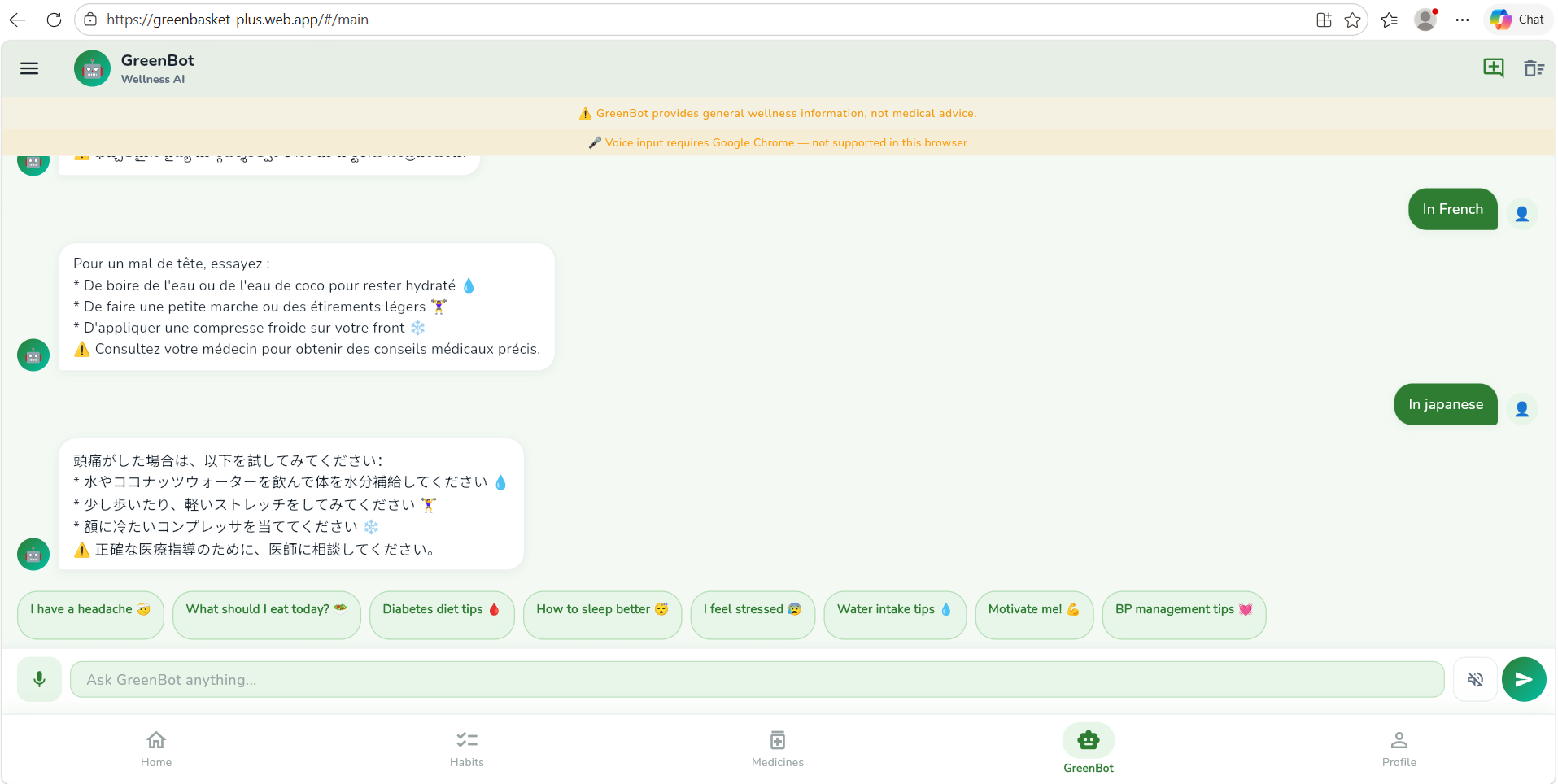Screen dimensions: 1558x784
Task: Start a new chat with the plus icon
Action: click(1494, 68)
